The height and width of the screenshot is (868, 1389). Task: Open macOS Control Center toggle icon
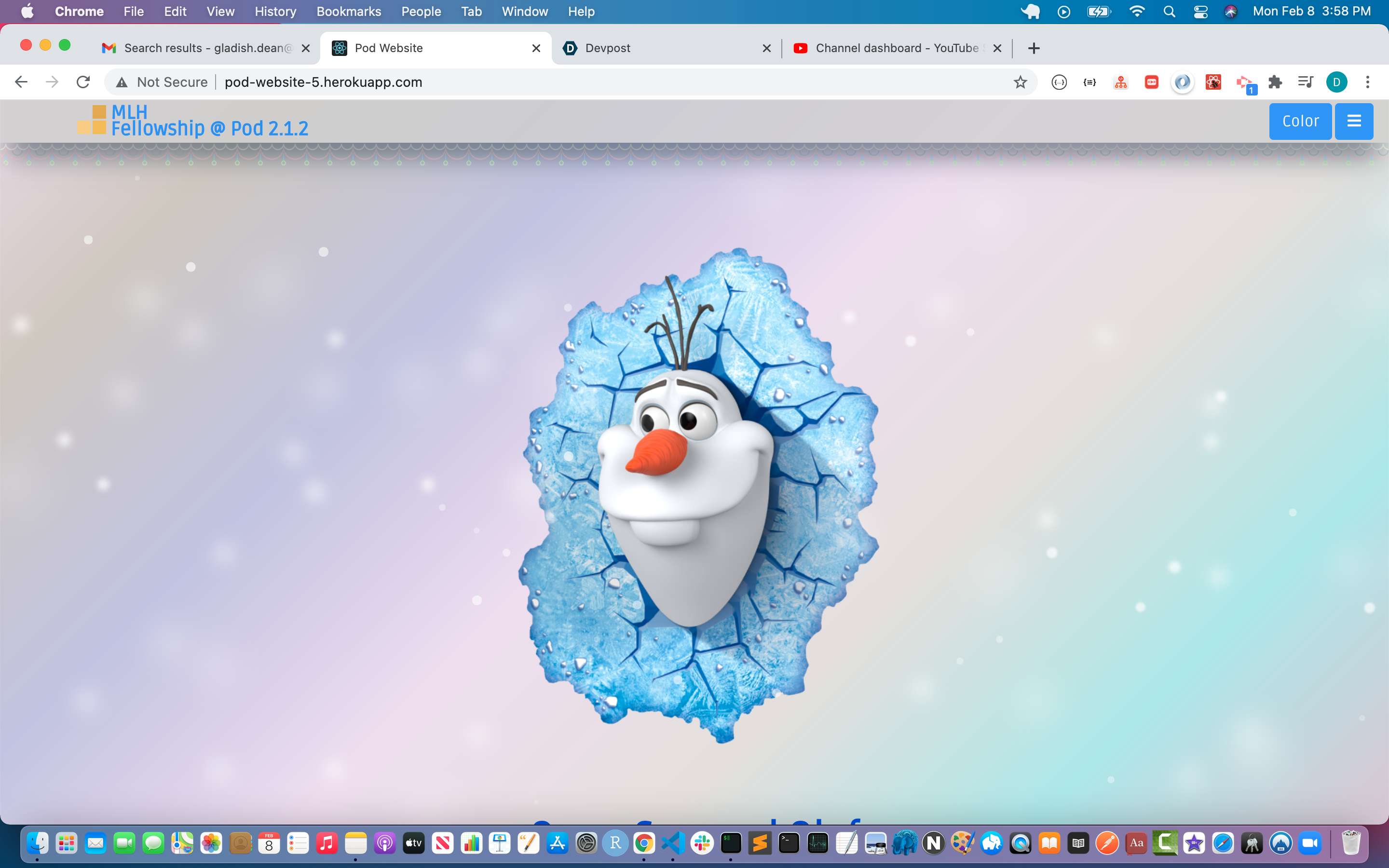point(1200,12)
